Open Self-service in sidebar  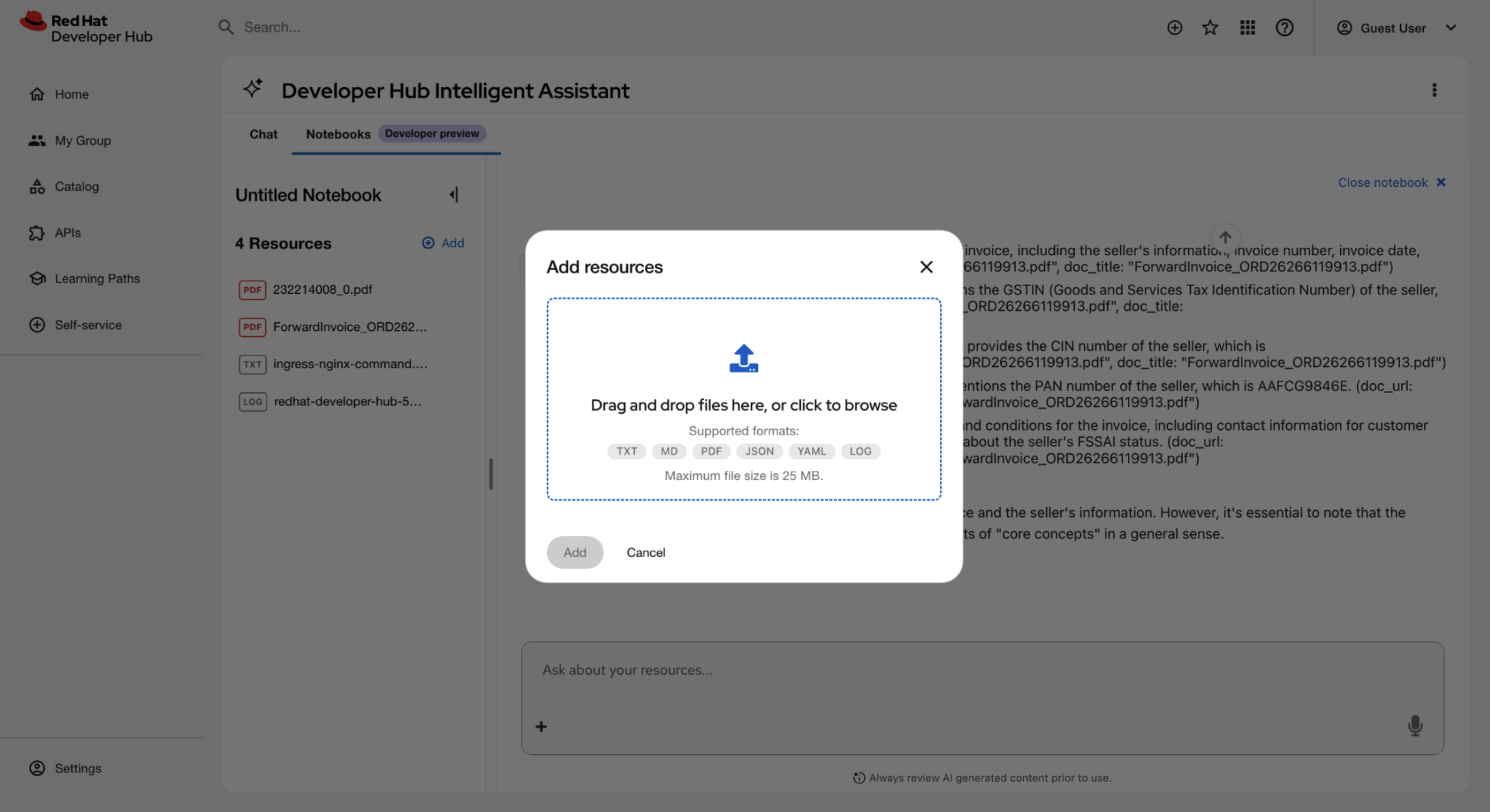click(x=75, y=324)
